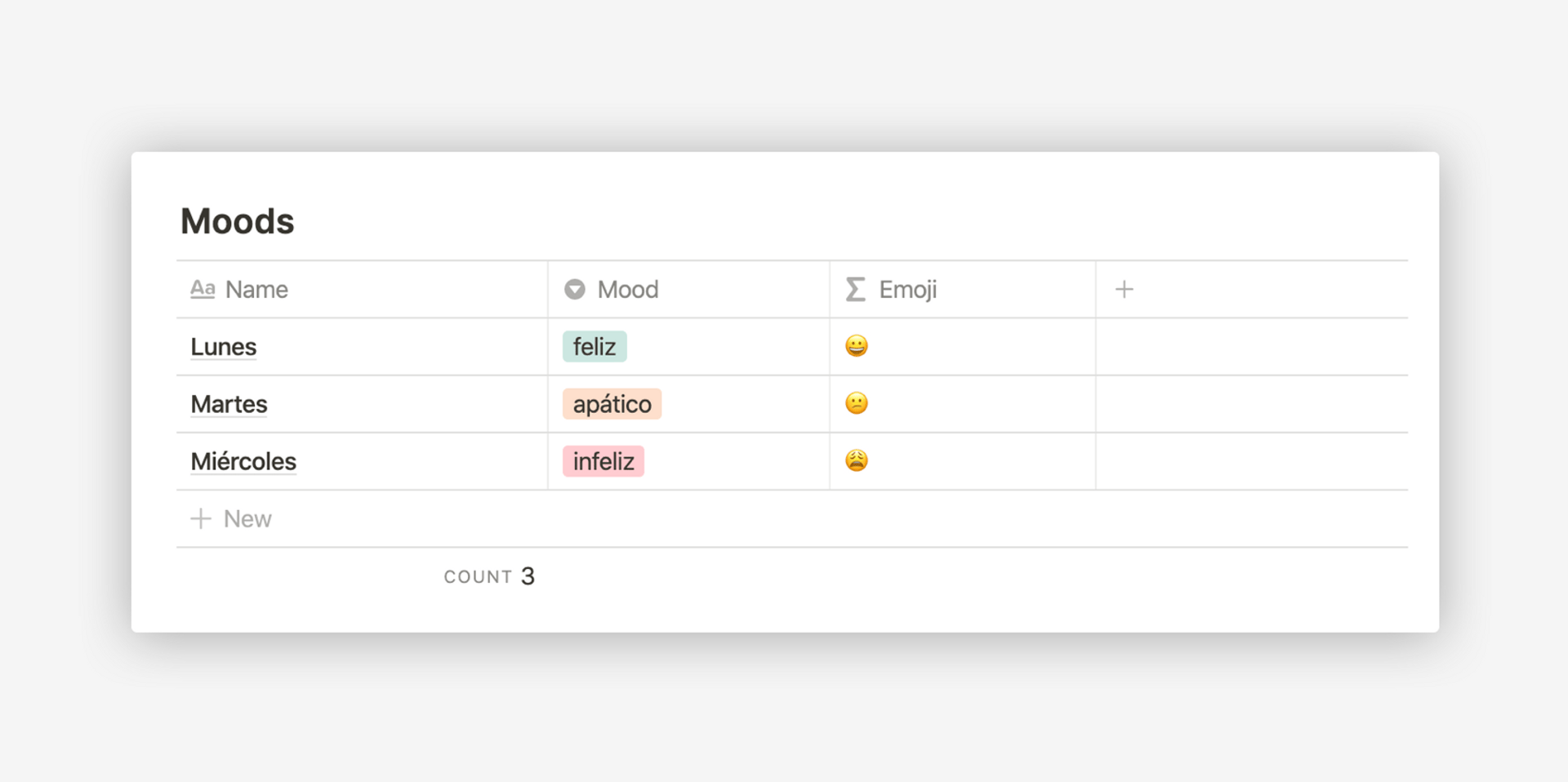
Task: Select the apático mood tag
Action: pos(612,403)
